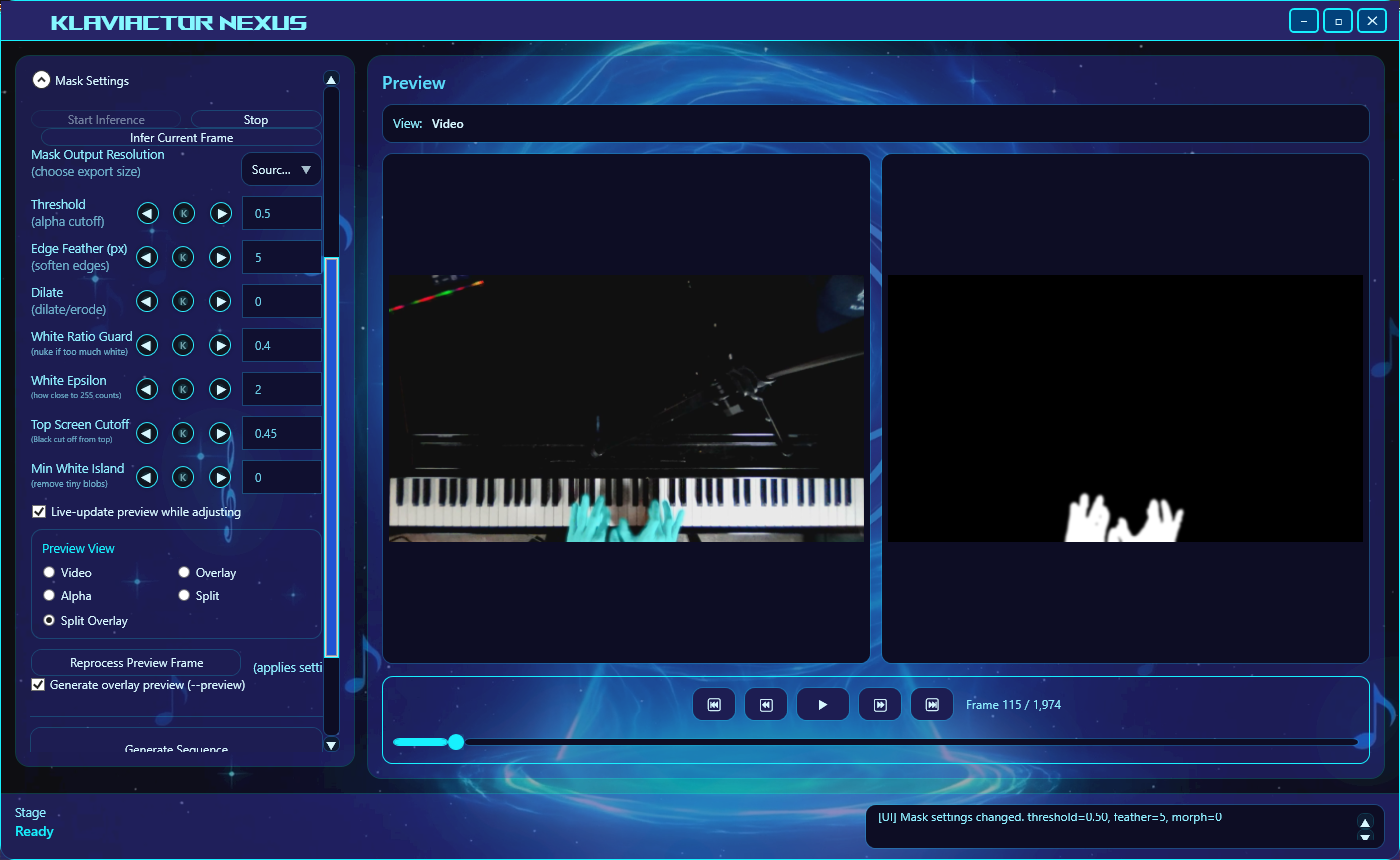
Task: Increase Top Screen Cutoff with its arrow icon
Action: point(220,433)
